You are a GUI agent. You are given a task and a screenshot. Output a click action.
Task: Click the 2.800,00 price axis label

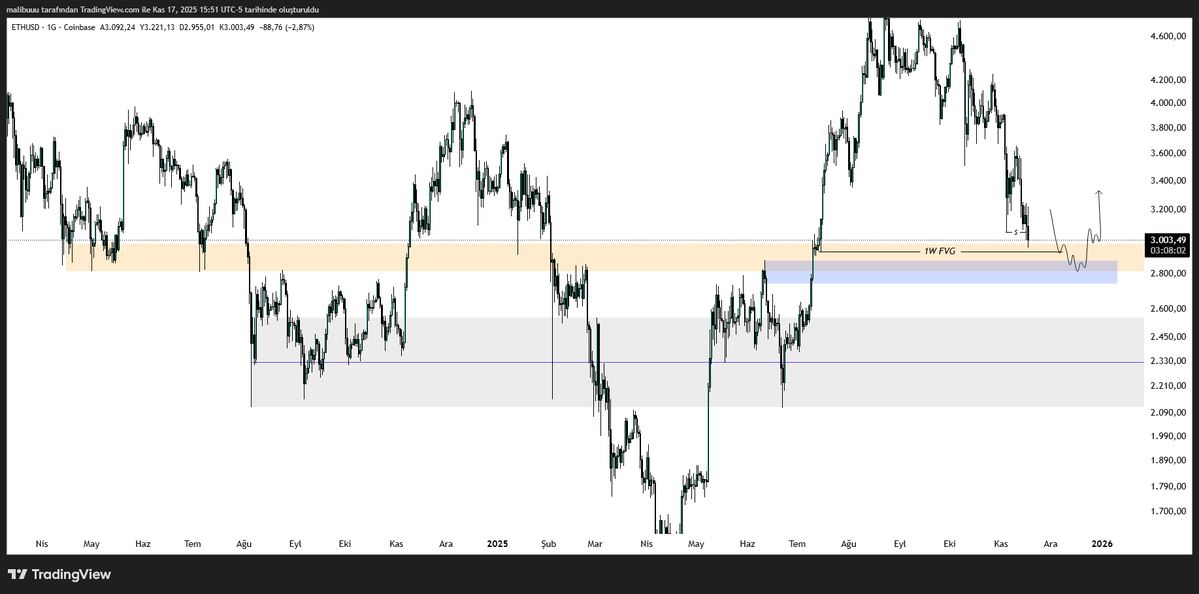pyautogui.click(x=1167, y=274)
